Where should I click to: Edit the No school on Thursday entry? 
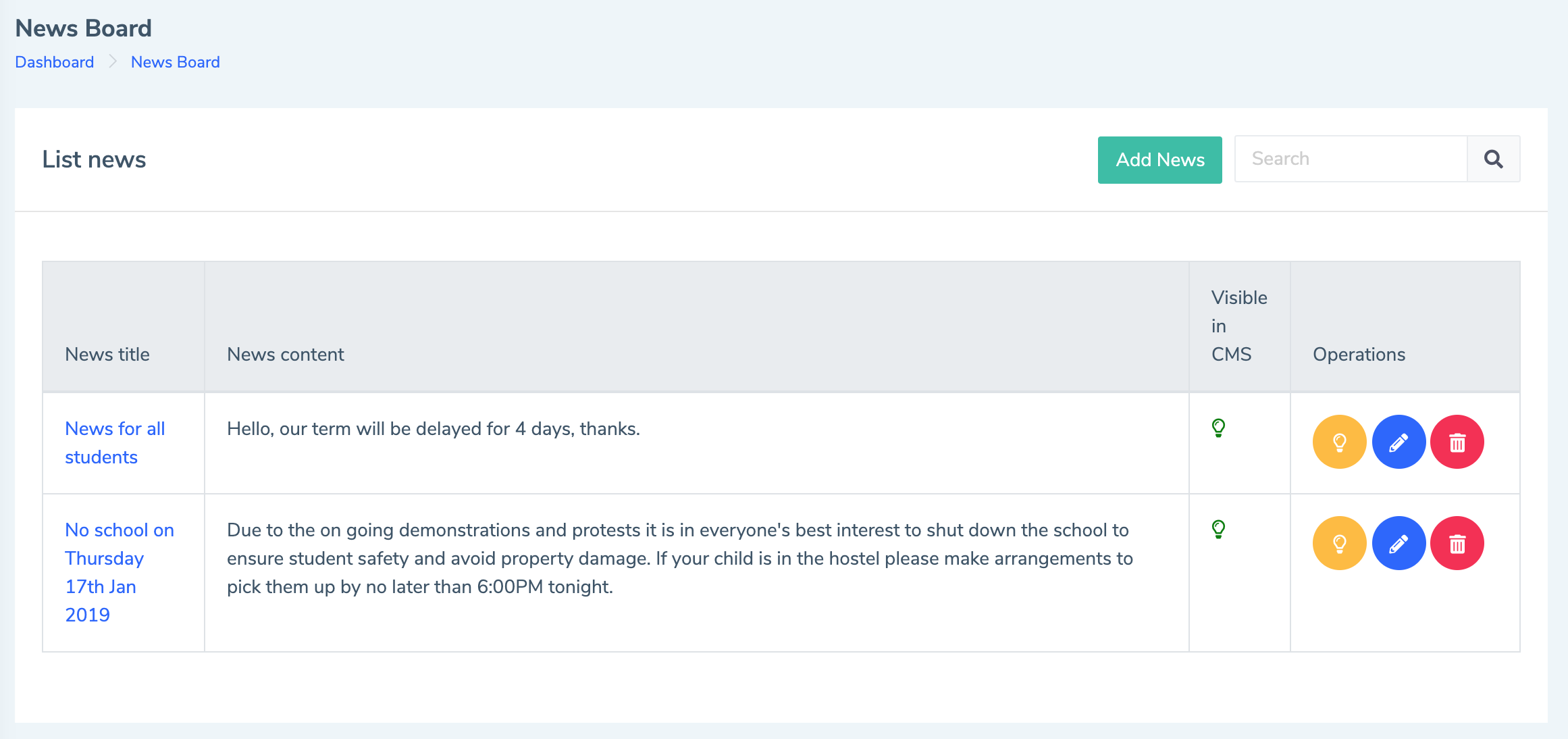[1399, 543]
